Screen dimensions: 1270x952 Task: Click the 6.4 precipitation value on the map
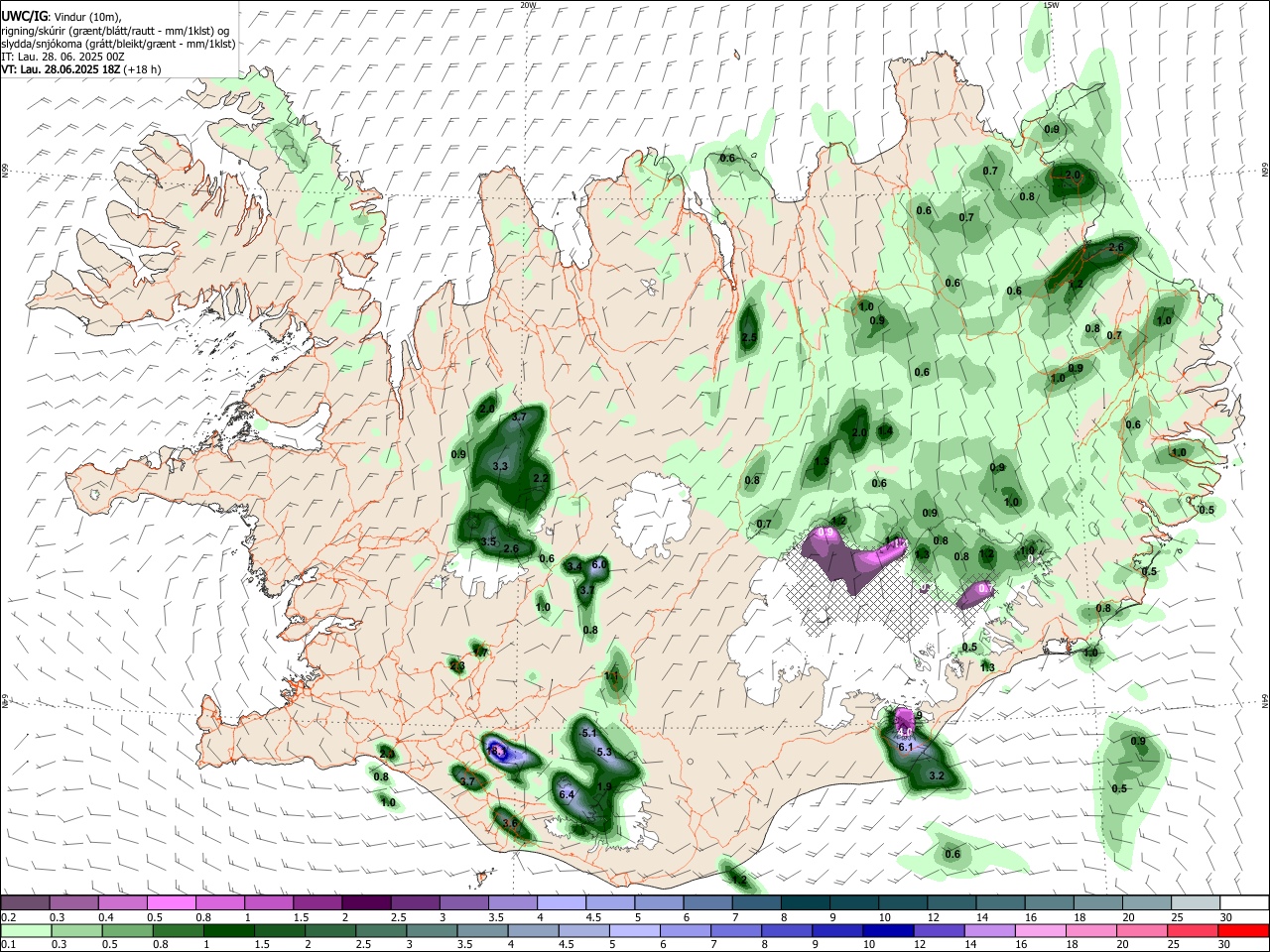point(568,795)
